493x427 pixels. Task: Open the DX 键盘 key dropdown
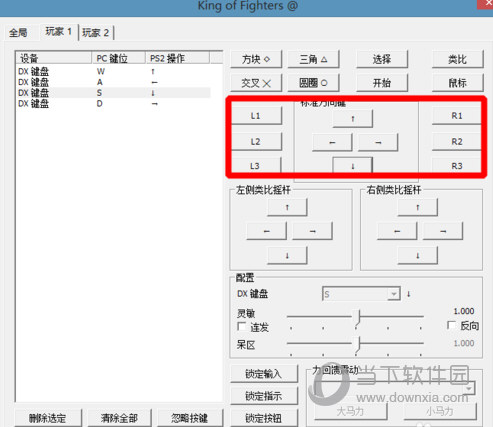tap(361, 294)
